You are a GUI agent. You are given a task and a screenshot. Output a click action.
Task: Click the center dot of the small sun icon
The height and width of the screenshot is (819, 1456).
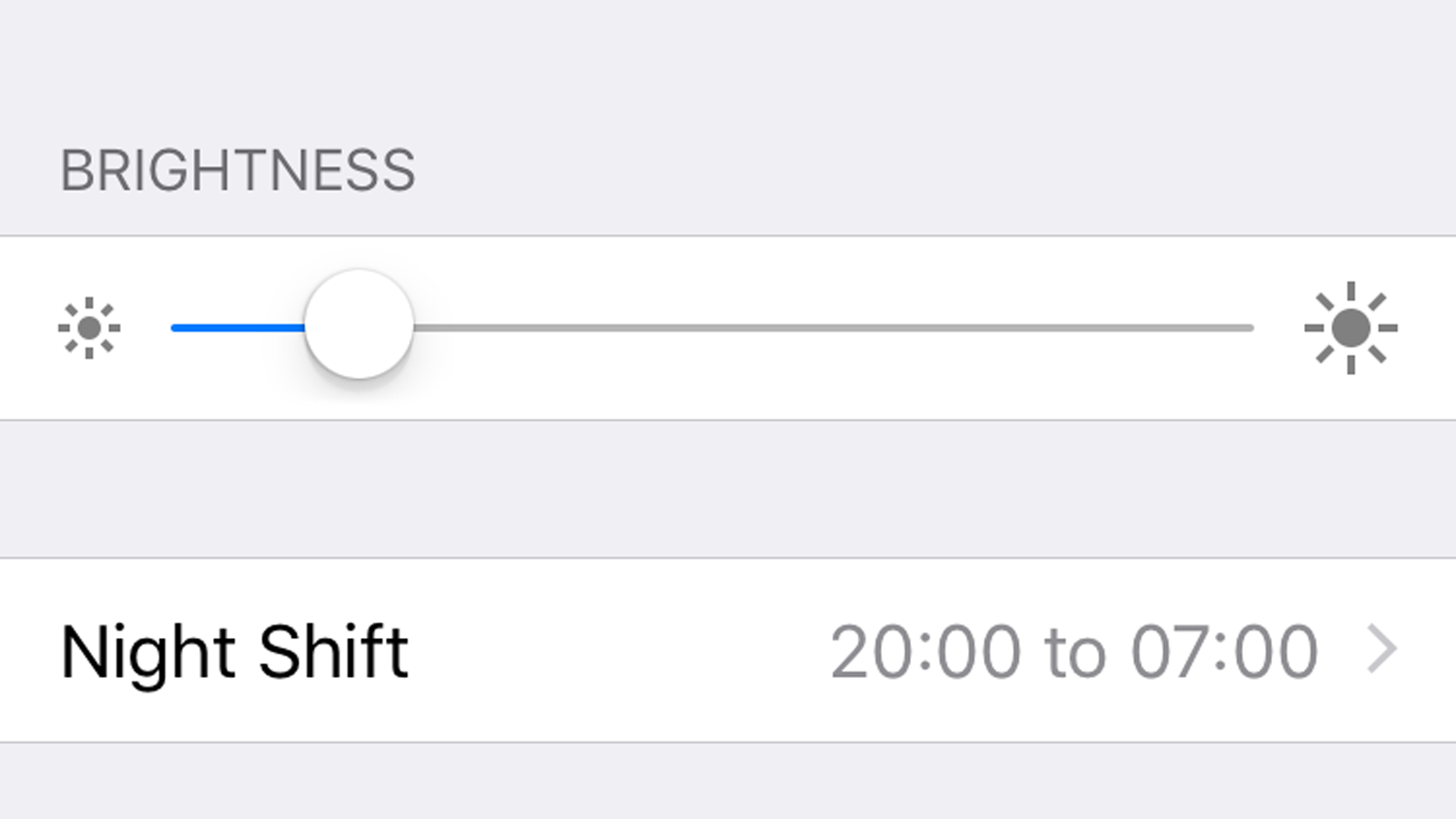[x=89, y=328]
